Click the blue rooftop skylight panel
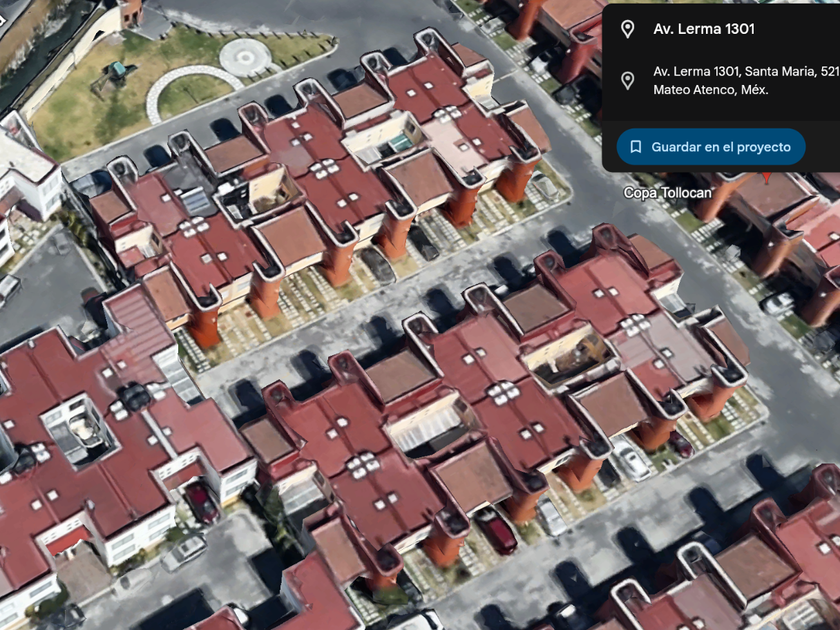Image resolution: width=840 pixels, height=630 pixels. (196, 201)
